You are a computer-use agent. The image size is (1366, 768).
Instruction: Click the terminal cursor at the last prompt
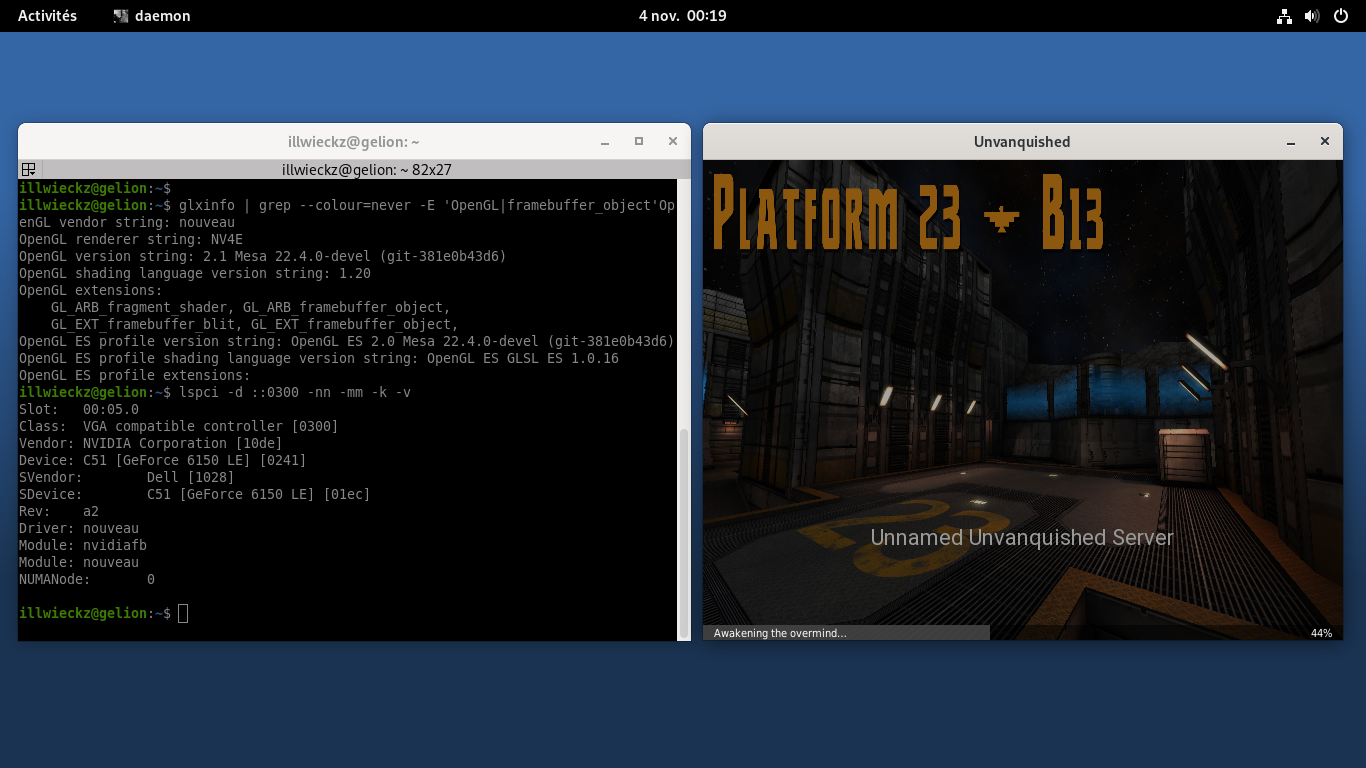[183, 613]
